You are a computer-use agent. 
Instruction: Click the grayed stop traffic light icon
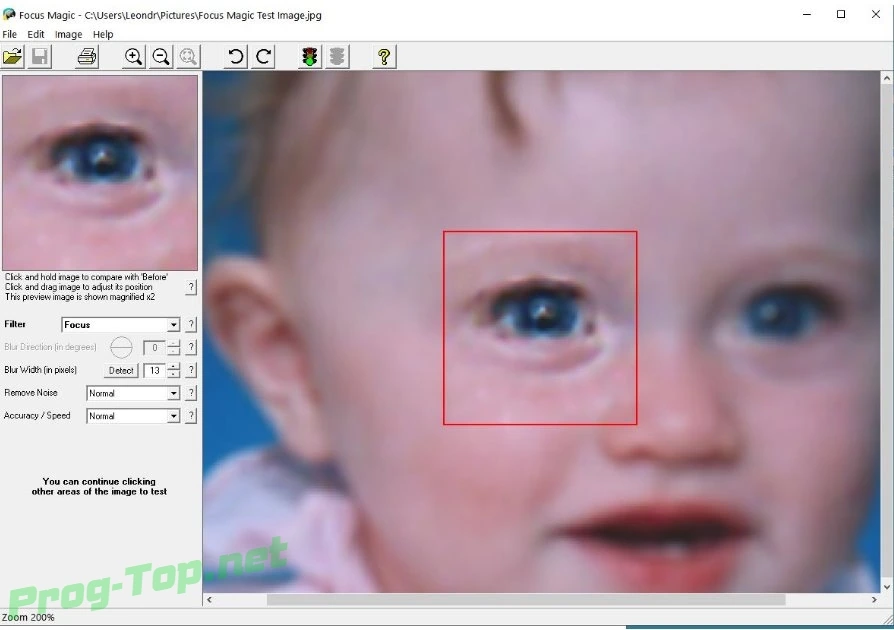click(x=338, y=56)
